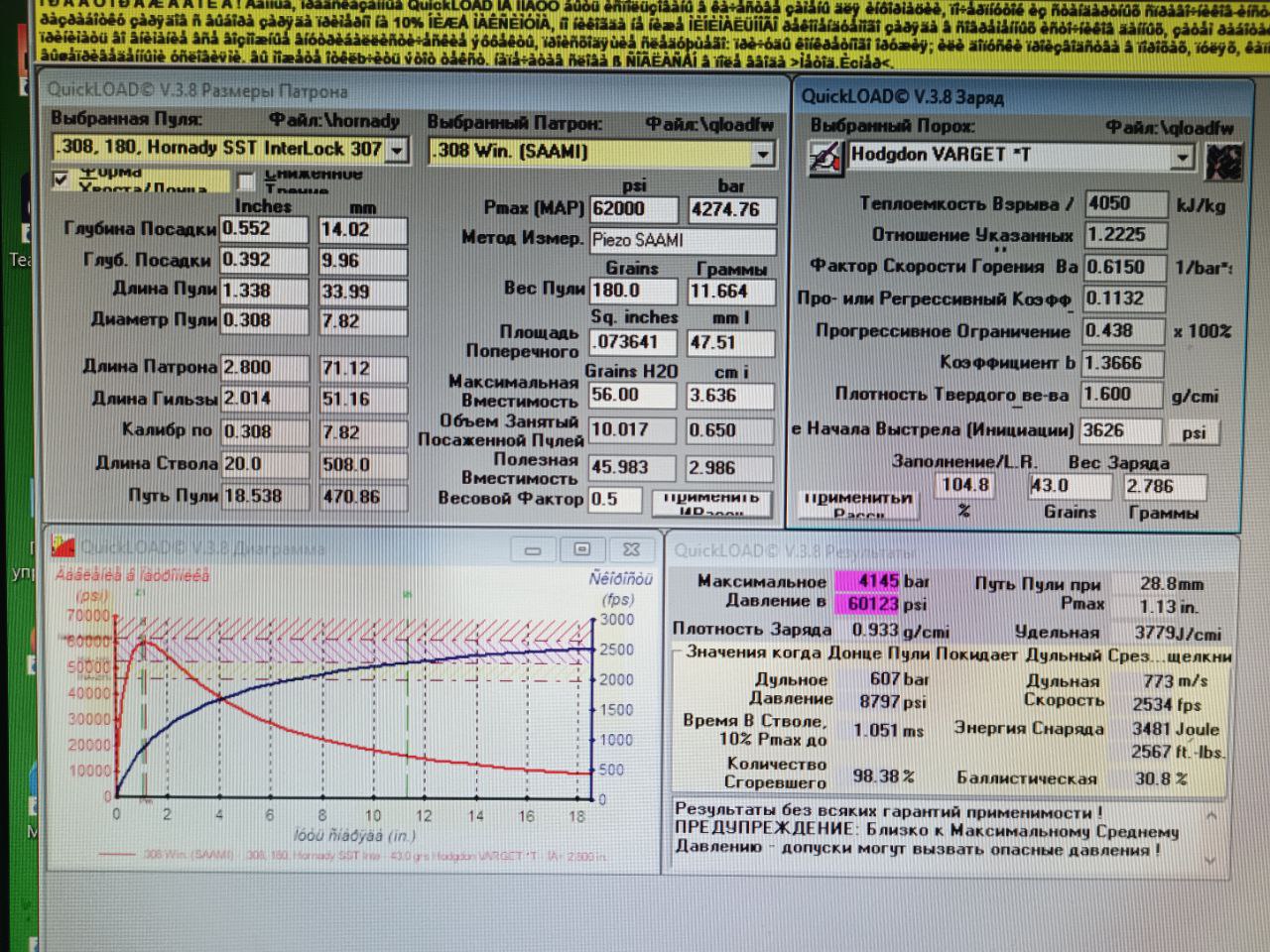Click progressive limit field 0.438
1270x952 pixels.
1122,331
